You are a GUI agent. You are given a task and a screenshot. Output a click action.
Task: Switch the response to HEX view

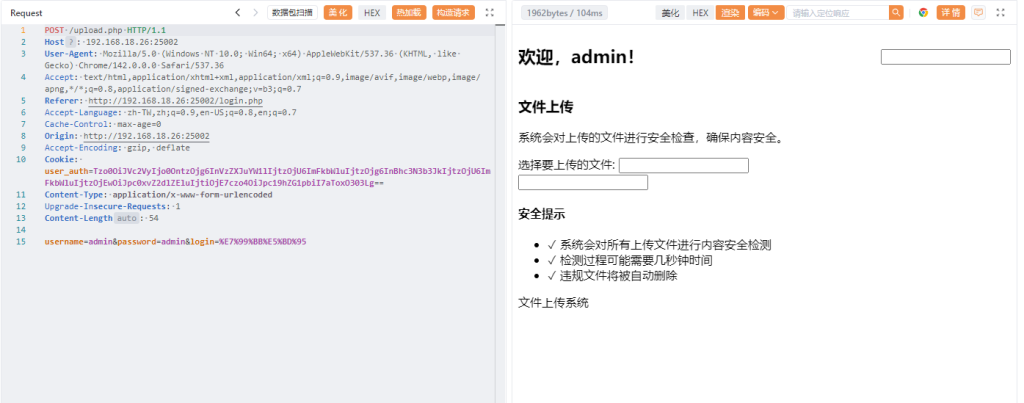point(700,12)
